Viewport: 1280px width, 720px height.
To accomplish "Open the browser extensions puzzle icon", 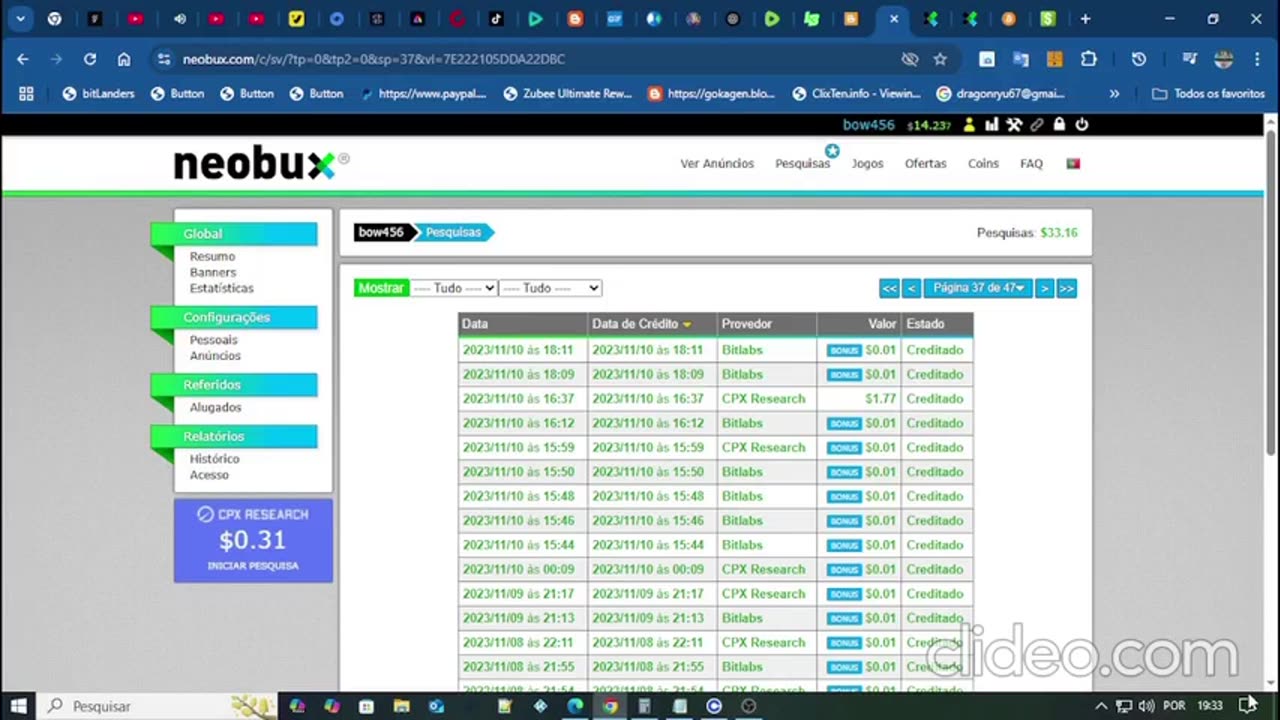I will tap(1089, 59).
